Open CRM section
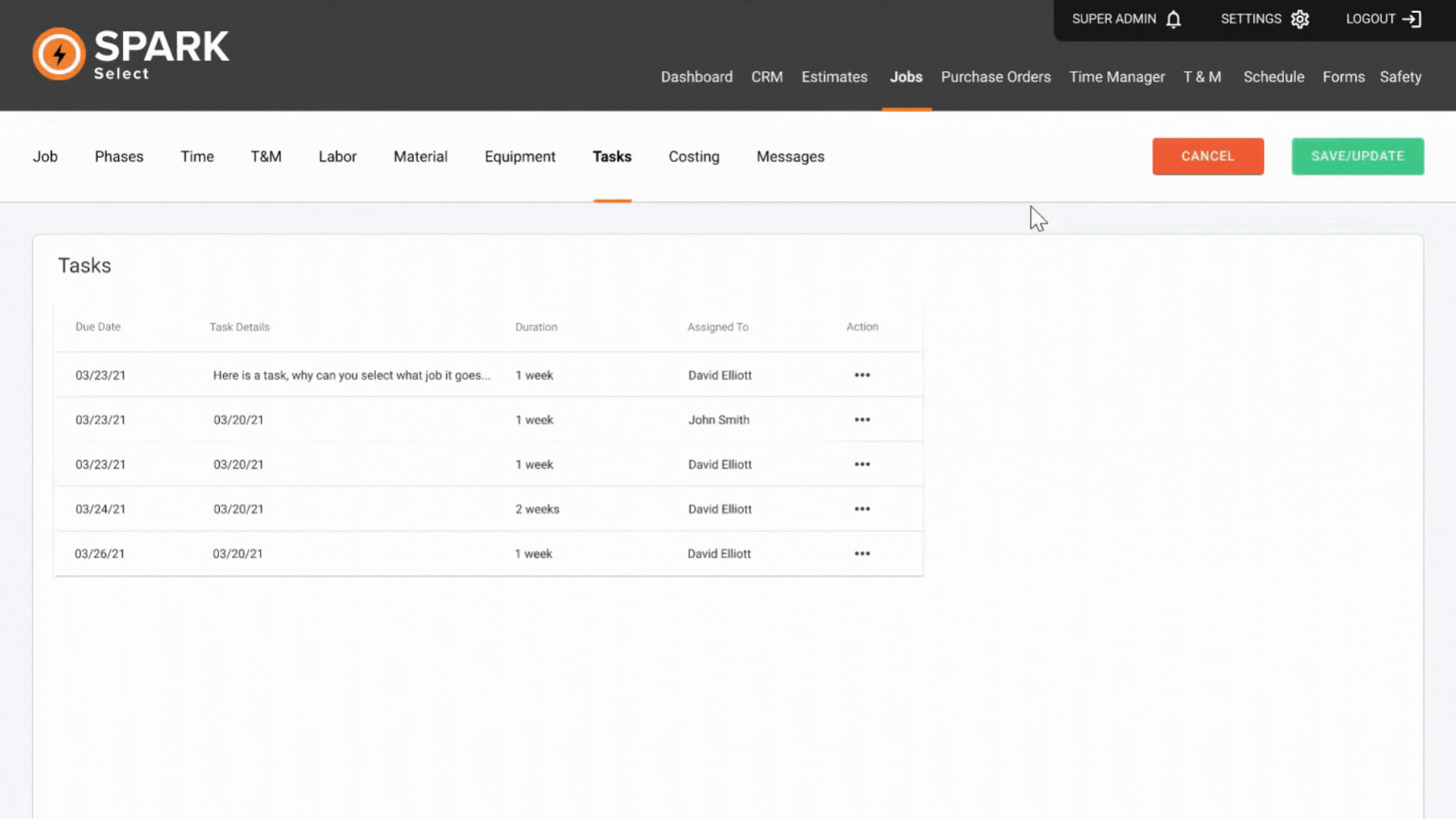 tap(767, 77)
